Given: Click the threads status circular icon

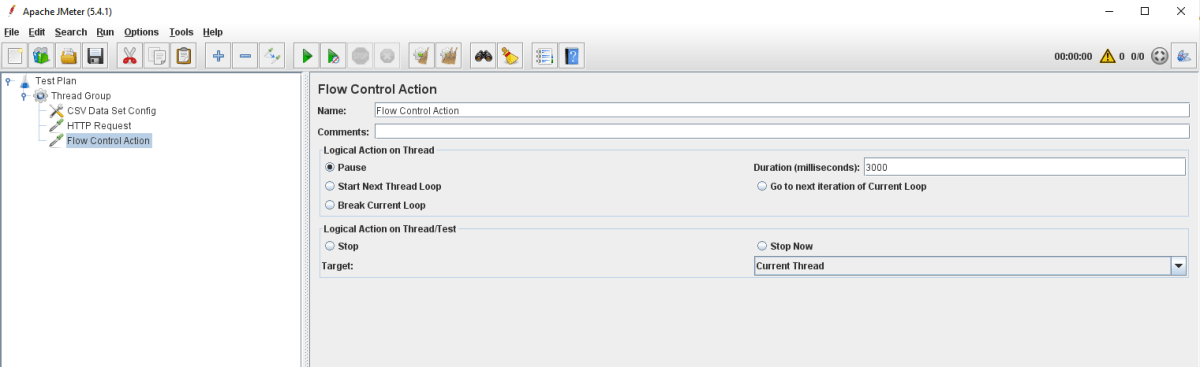Looking at the screenshot, I should click(1159, 57).
